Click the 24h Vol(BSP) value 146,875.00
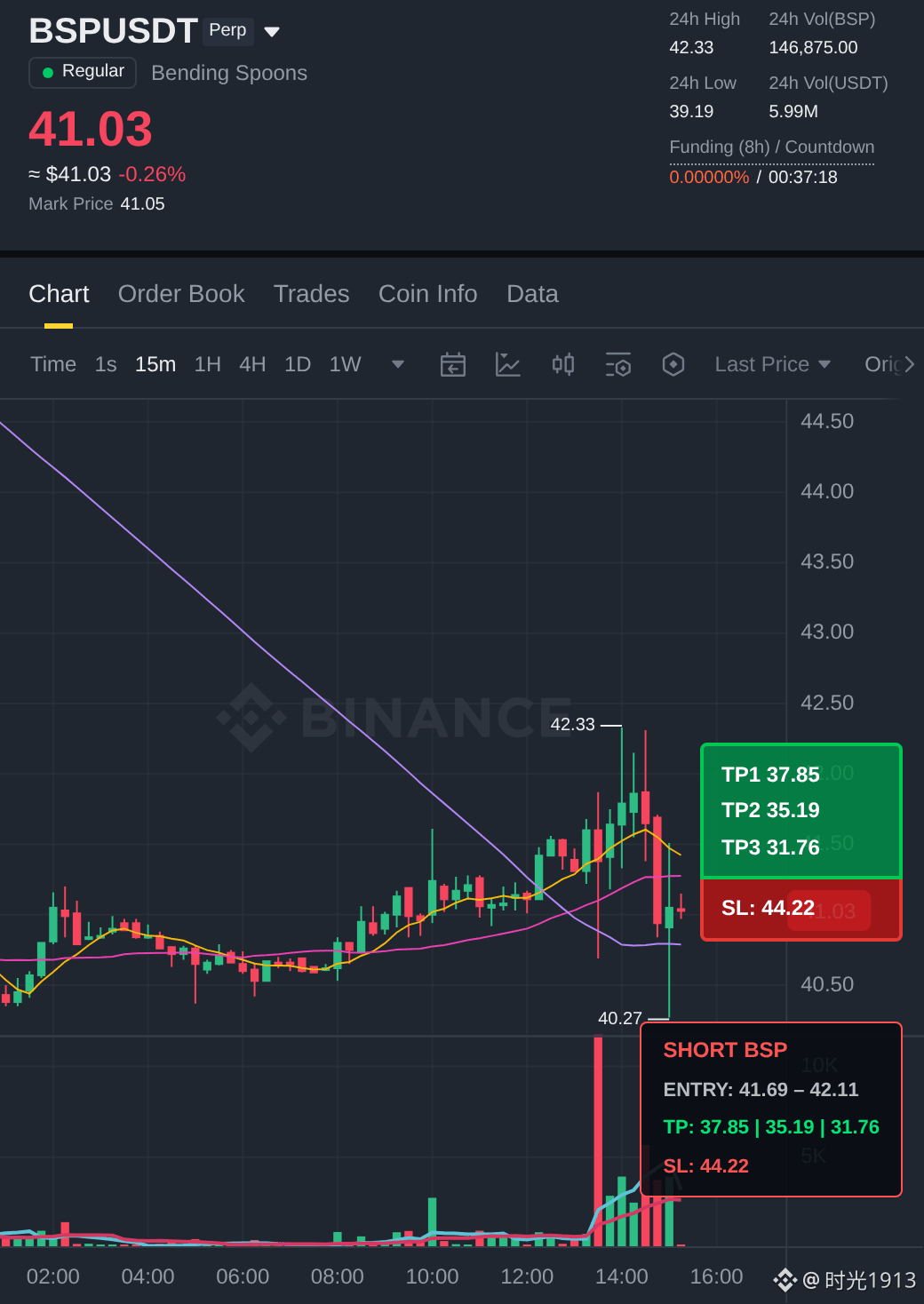Image resolution: width=924 pixels, height=1304 pixels. (813, 47)
